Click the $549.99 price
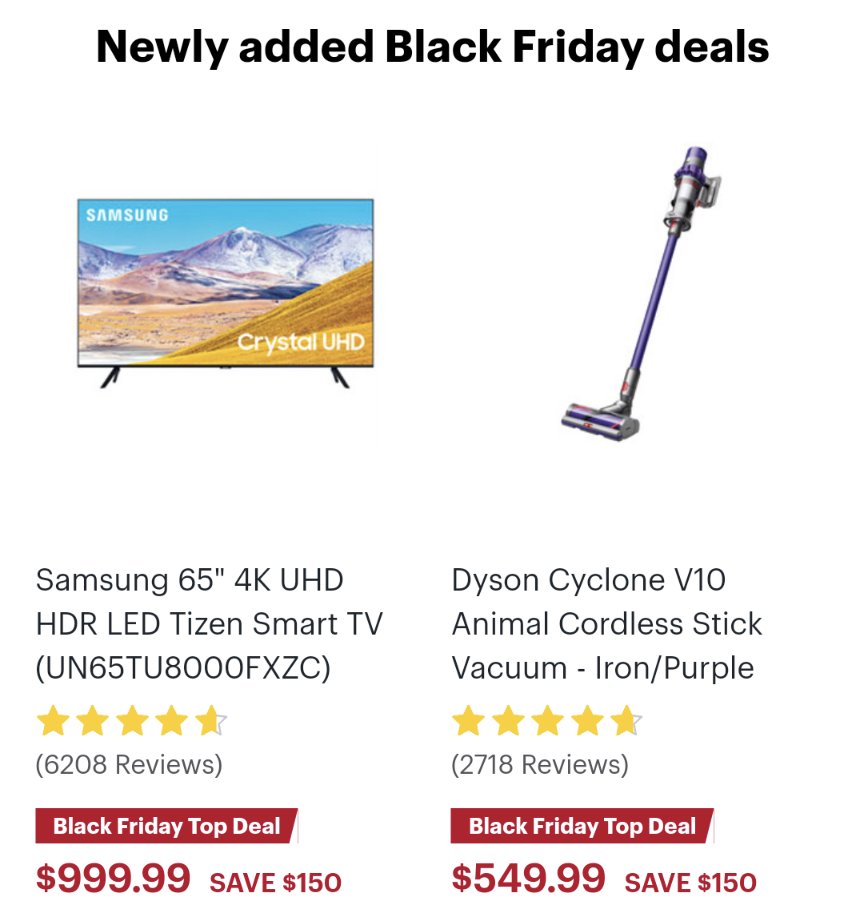This screenshot has height=921, width=864. click(528, 878)
